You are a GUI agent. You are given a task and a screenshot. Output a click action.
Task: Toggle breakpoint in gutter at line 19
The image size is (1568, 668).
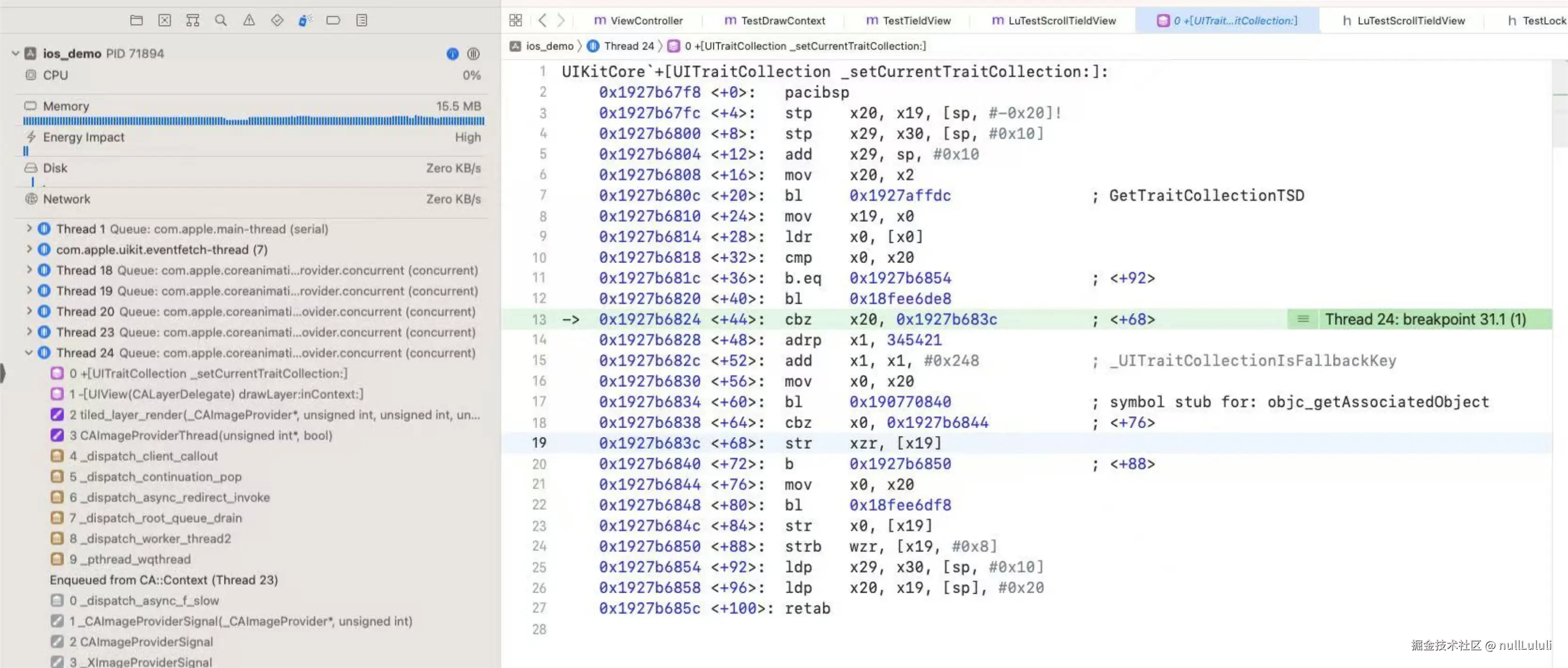coord(539,443)
